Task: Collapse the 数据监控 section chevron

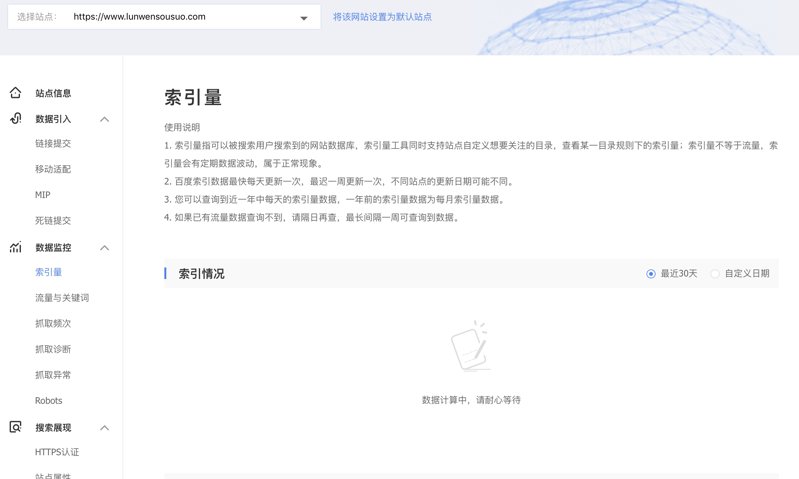Action: pyautogui.click(x=104, y=248)
